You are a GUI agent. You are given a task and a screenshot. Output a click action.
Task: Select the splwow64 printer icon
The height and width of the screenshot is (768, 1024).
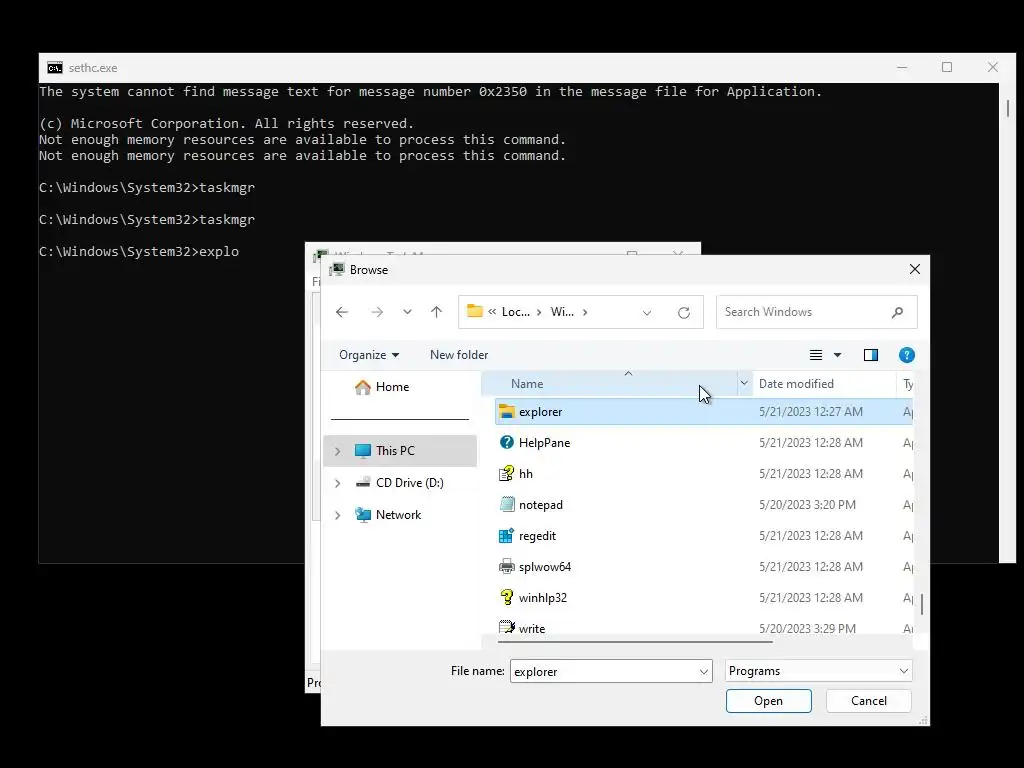pyautogui.click(x=507, y=566)
